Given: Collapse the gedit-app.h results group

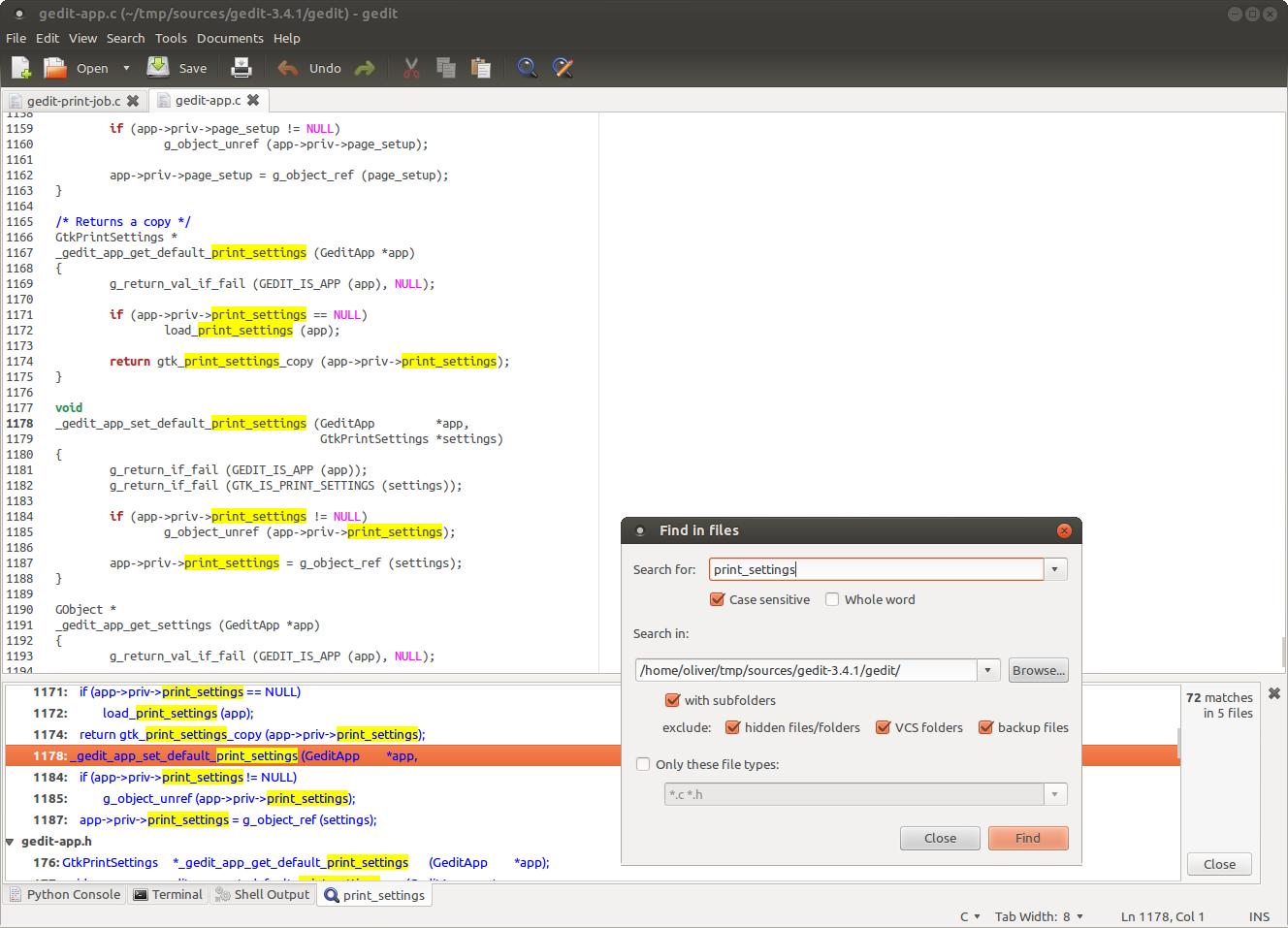Looking at the screenshot, I should 10,842.
